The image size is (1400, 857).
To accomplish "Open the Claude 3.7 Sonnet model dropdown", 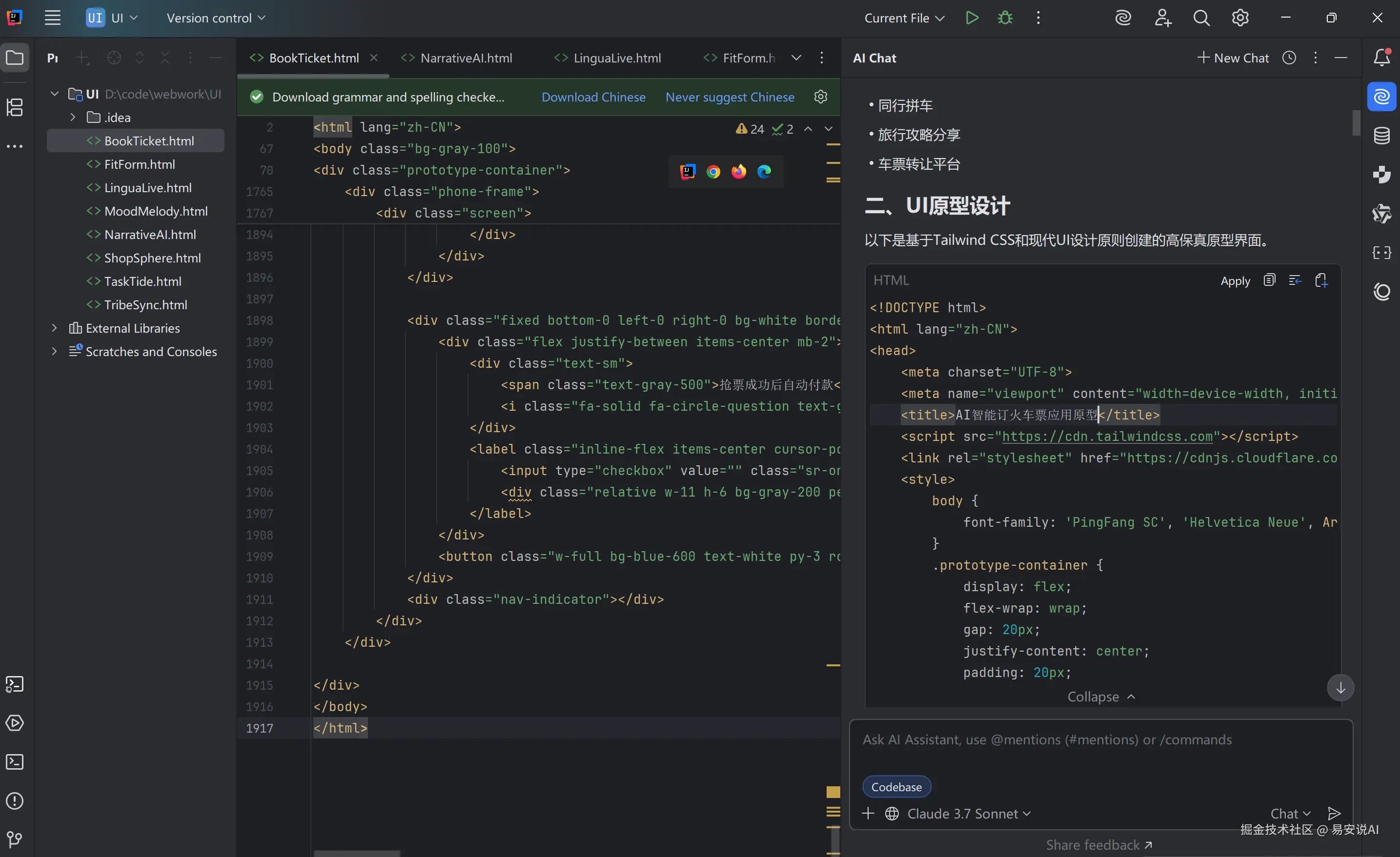I will (969, 813).
